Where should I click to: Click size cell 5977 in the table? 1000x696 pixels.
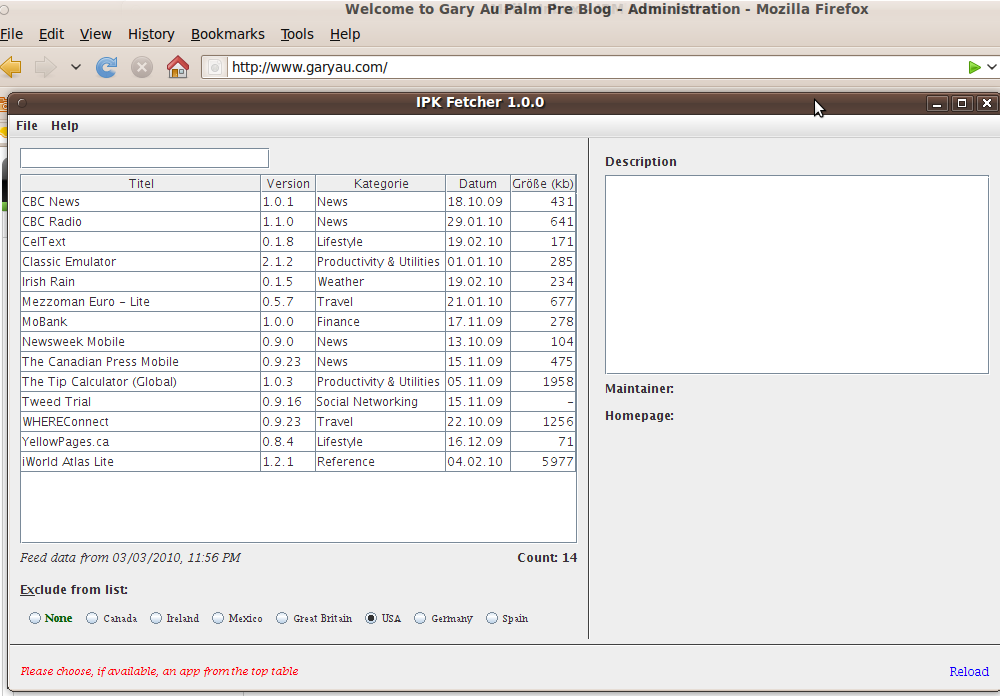(543, 461)
